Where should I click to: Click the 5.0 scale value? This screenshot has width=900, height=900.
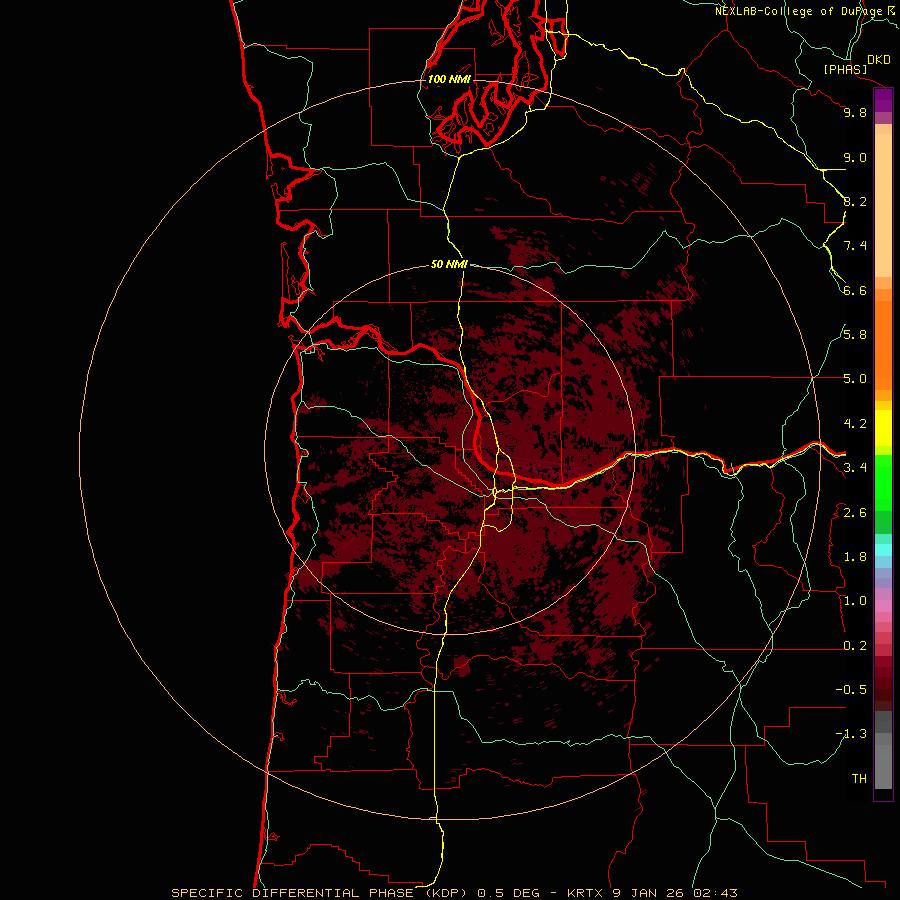[x=855, y=379]
